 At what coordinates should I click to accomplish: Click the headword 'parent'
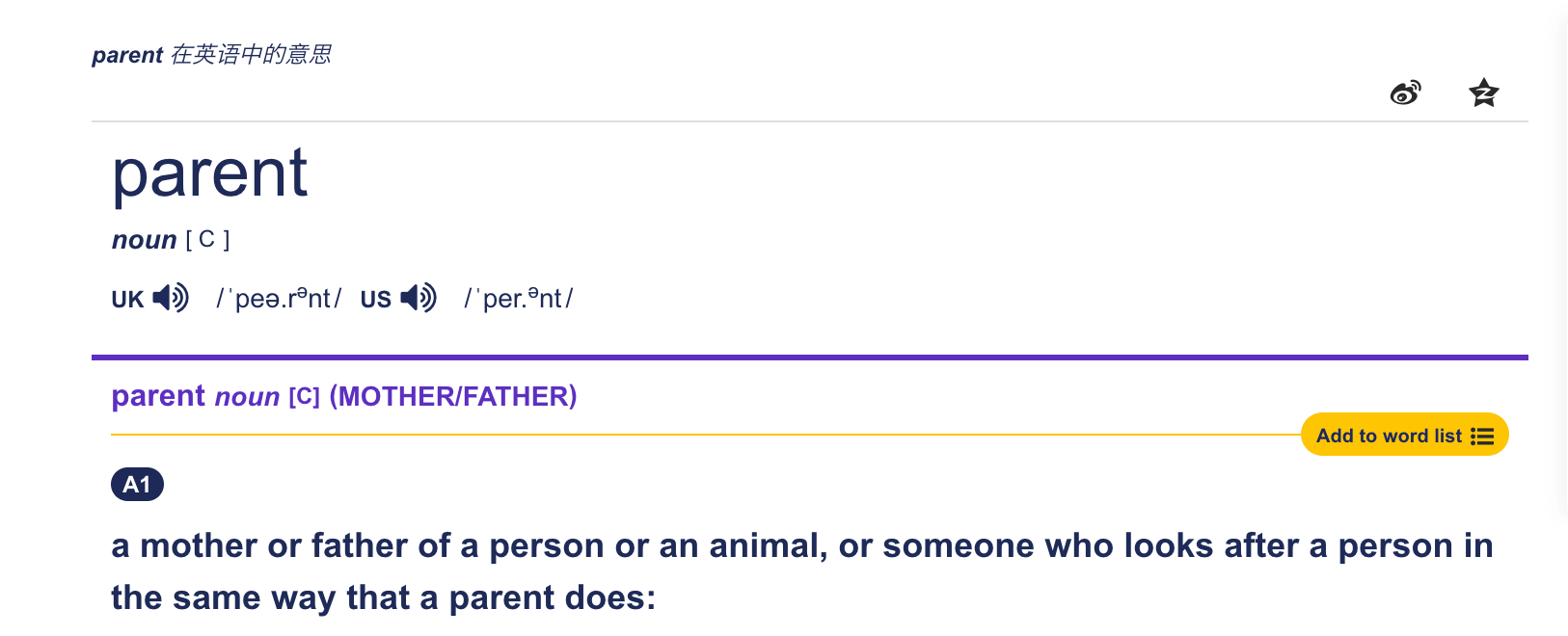[x=209, y=173]
